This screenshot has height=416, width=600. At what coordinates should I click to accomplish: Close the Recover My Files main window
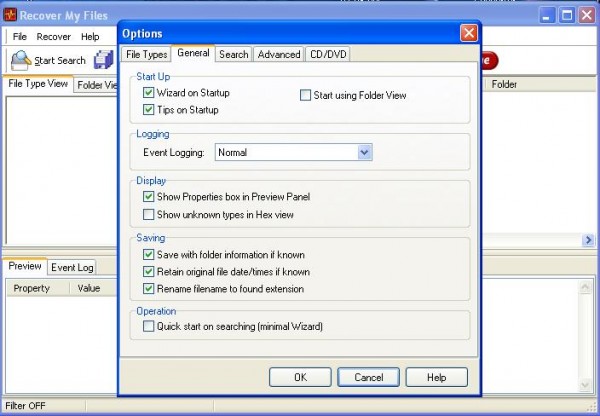(x=587, y=16)
